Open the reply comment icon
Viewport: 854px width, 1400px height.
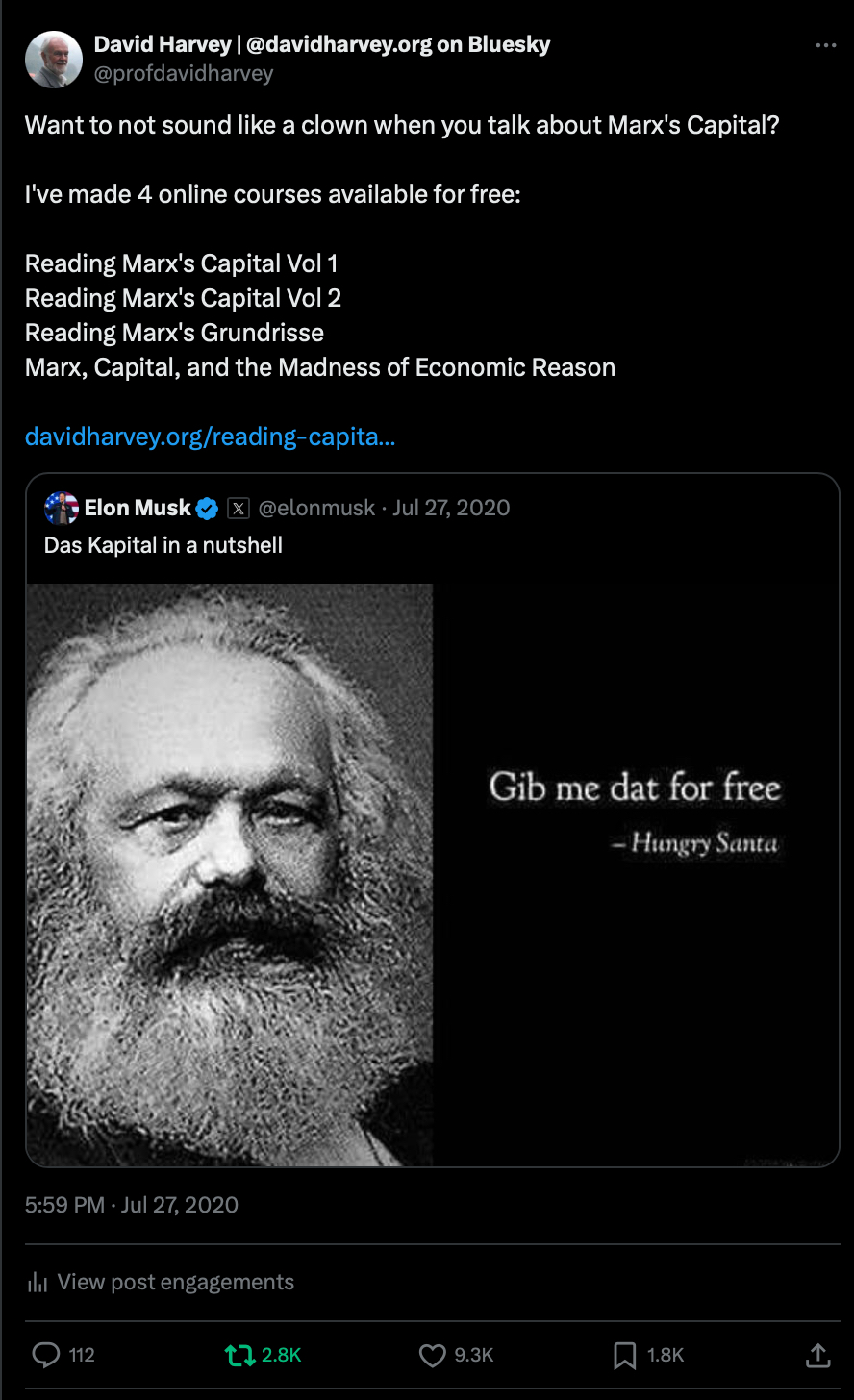pos(46,1355)
